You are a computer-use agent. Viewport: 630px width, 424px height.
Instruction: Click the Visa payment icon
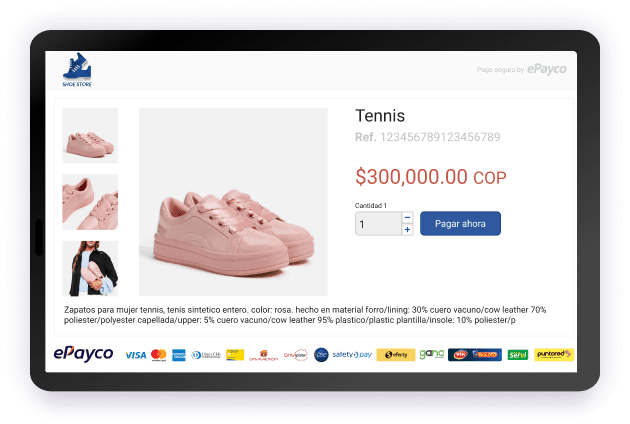pyautogui.click(x=136, y=355)
